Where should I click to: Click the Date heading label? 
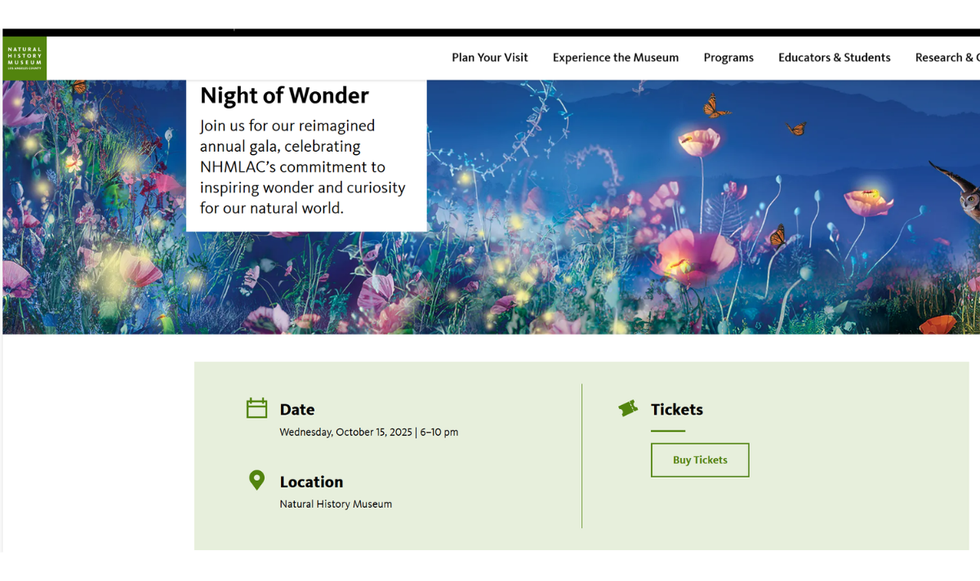tap(297, 409)
